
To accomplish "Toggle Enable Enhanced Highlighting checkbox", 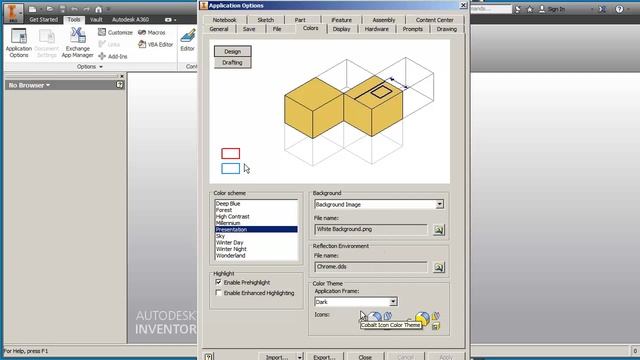I will pos(218,293).
